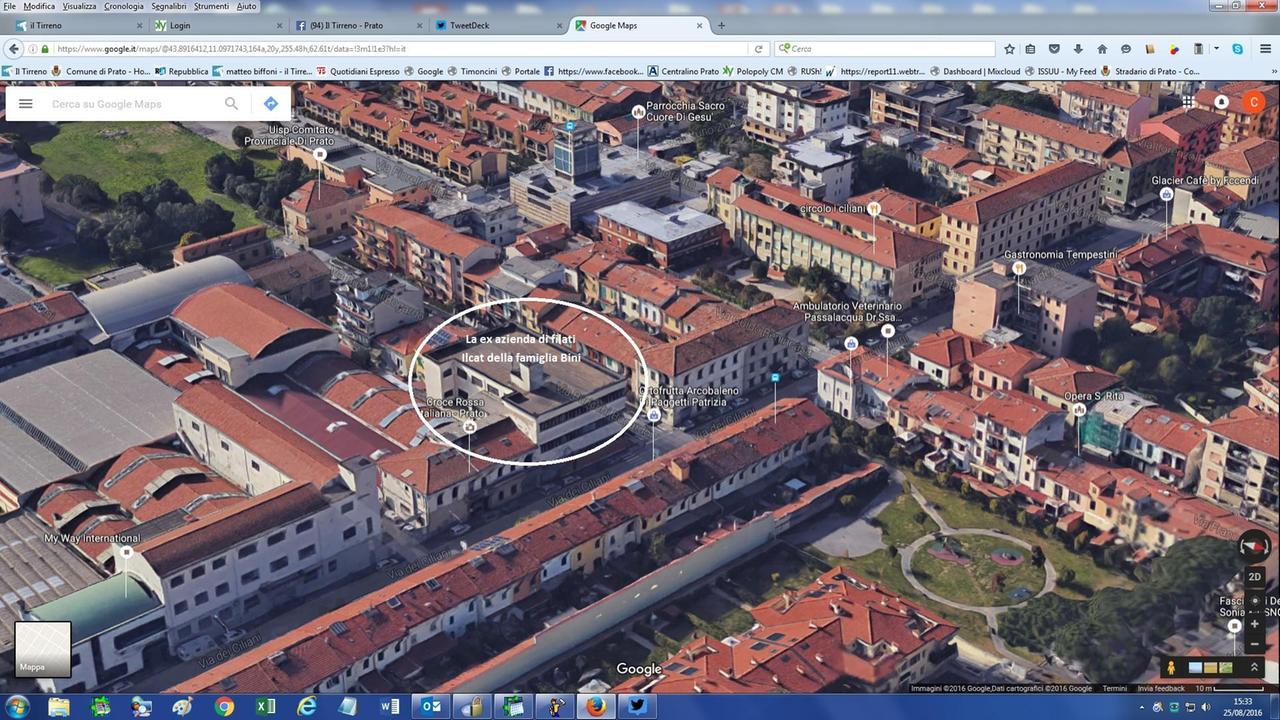Switch to the Login browser tab
Screen dimensions: 1280x720
219,25
